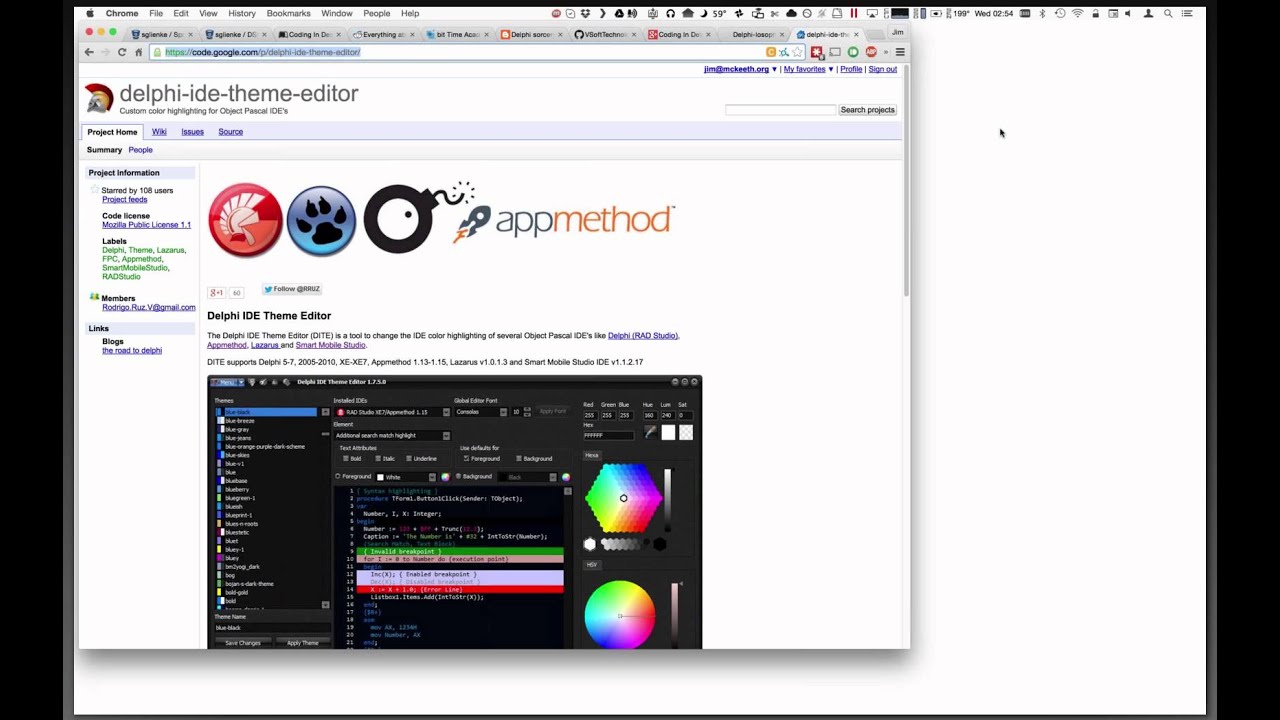Image resolution: width=1280 pixels, height=720 pixels.
Task: Click the luminance slider beside hexagon picker
Action: coord(668,498)
